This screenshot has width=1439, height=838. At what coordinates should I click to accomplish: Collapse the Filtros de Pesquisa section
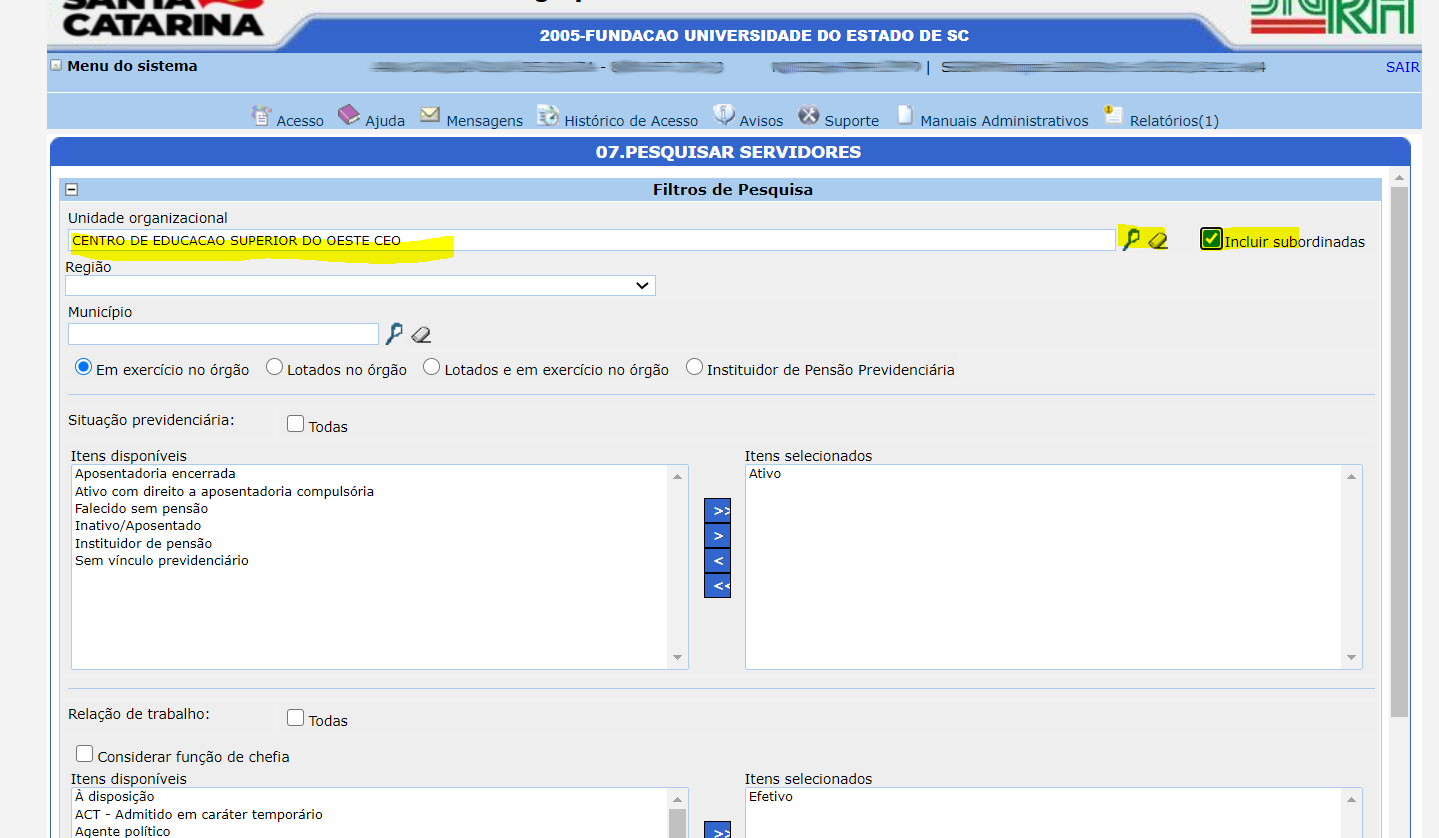72,190
